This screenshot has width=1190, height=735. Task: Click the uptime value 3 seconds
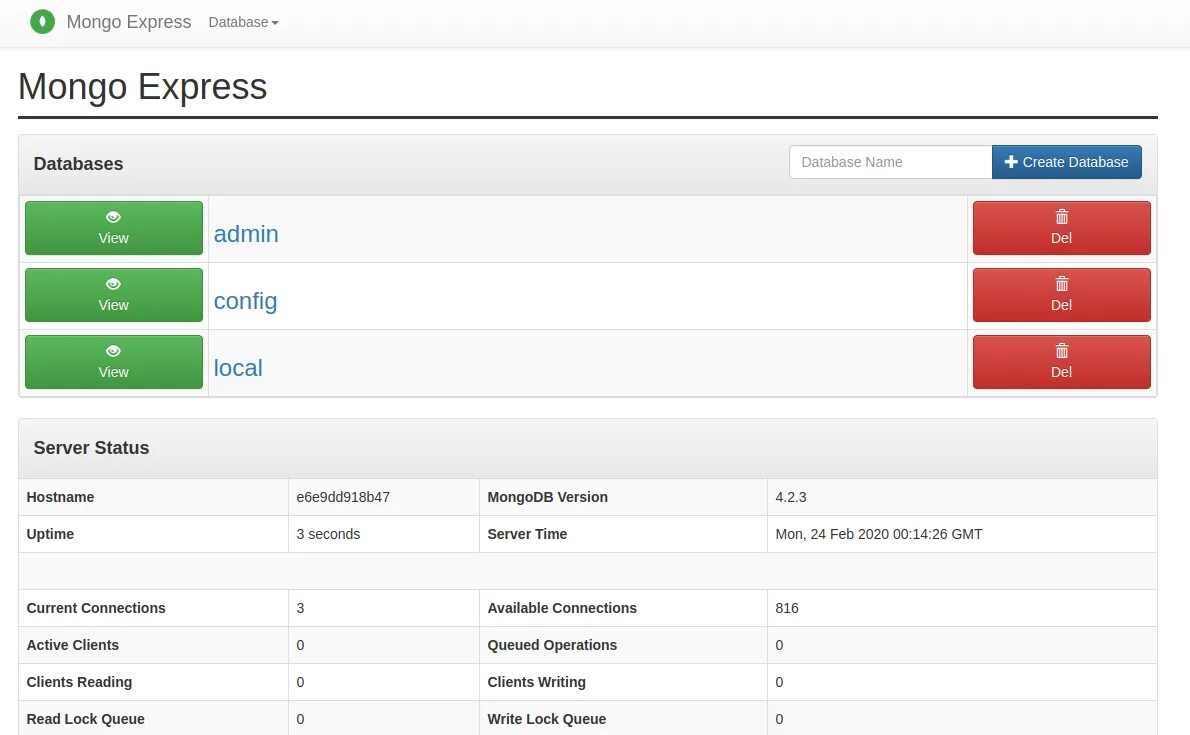point(328,534)
